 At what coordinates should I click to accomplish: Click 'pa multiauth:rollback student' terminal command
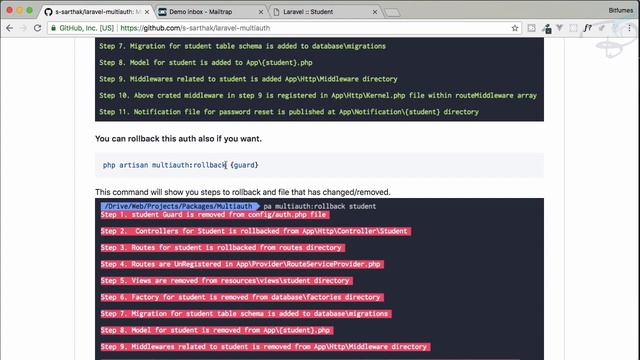coord(320,206)
